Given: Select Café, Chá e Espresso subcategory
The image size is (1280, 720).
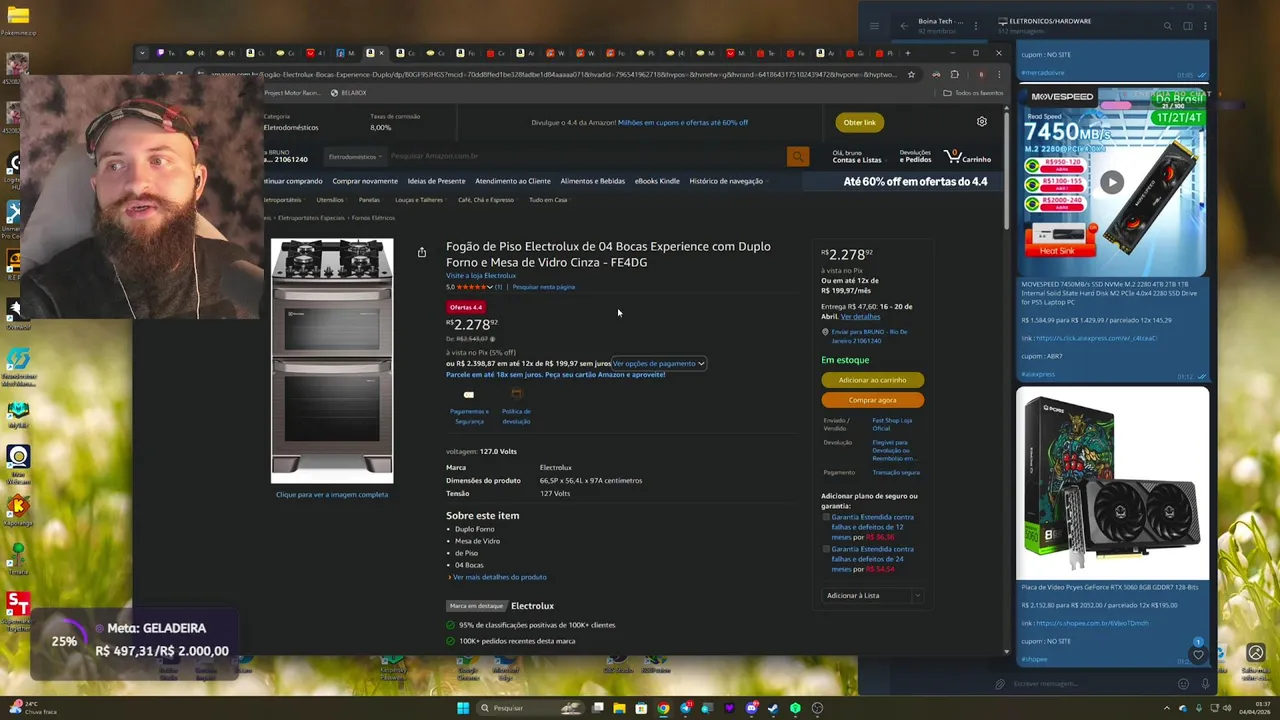Looking at the screenshot, I should 486,200.
